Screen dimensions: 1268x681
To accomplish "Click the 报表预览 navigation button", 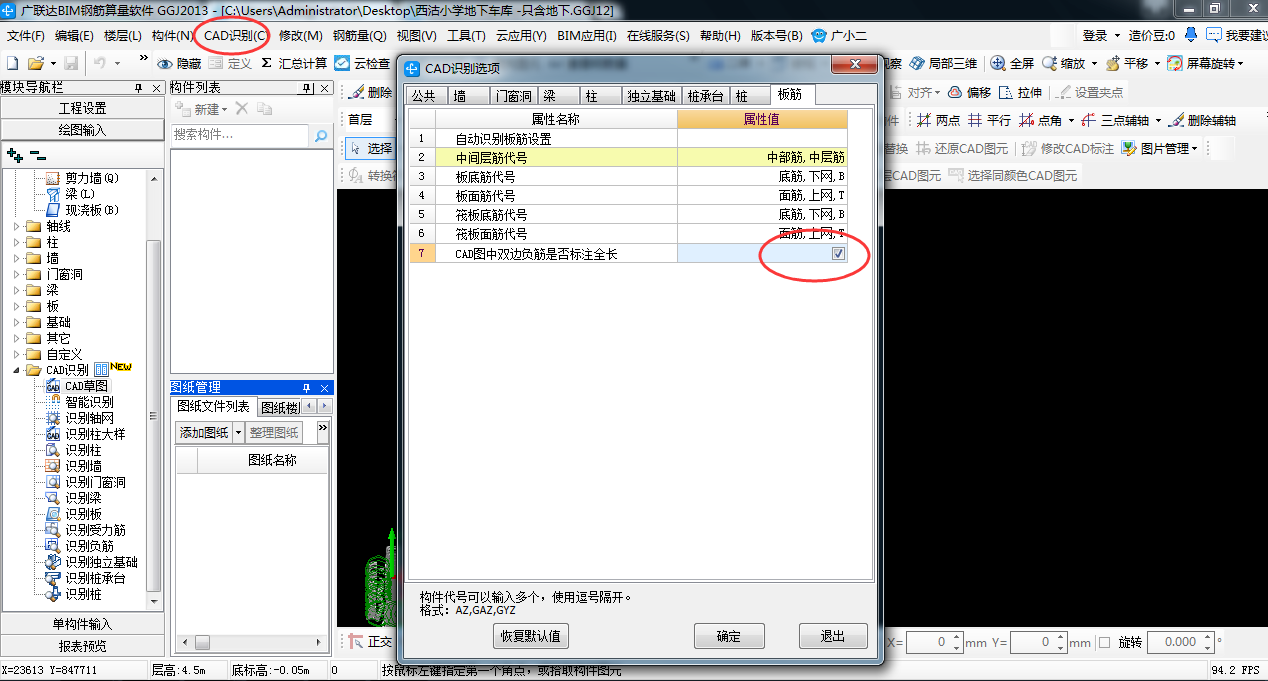I will click(x=82, y=646).
